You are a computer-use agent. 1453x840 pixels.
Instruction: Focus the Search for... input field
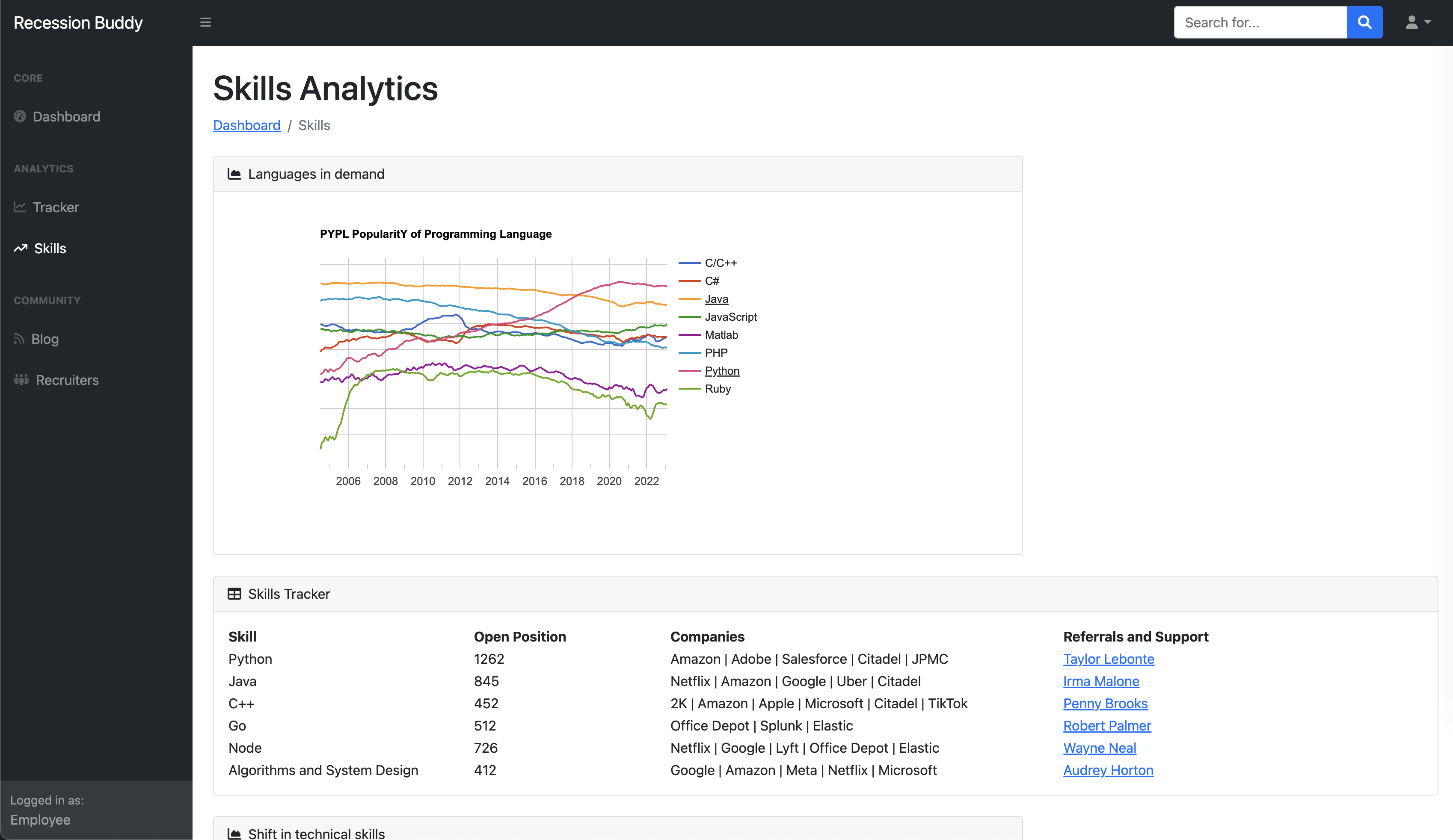[1260, 23]
